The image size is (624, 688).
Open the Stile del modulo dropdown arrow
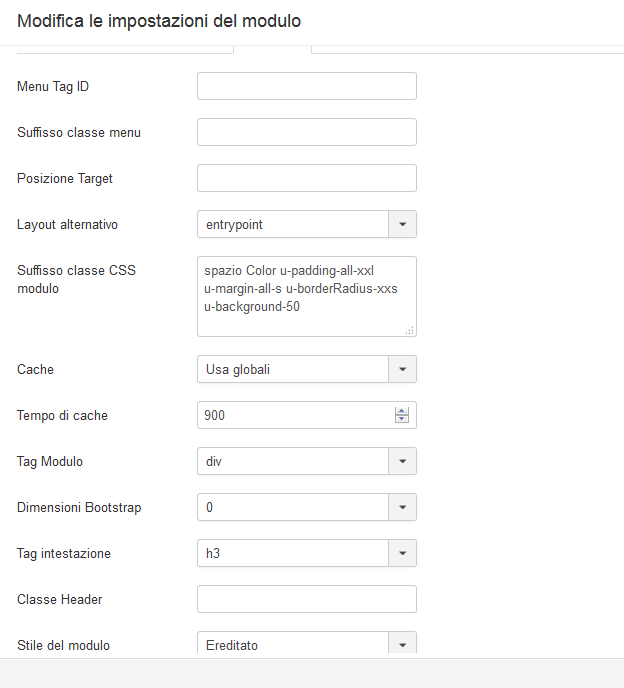tap(402, 645)
